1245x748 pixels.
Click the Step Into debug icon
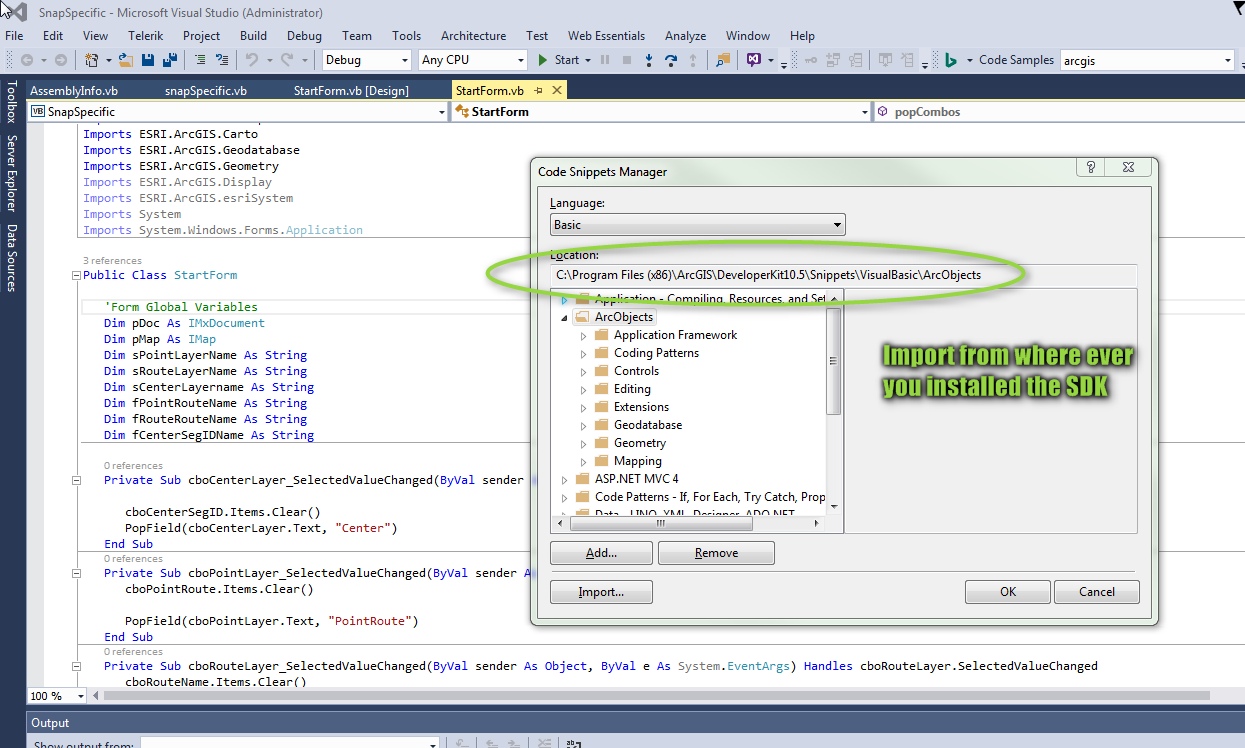pos(648,60)
